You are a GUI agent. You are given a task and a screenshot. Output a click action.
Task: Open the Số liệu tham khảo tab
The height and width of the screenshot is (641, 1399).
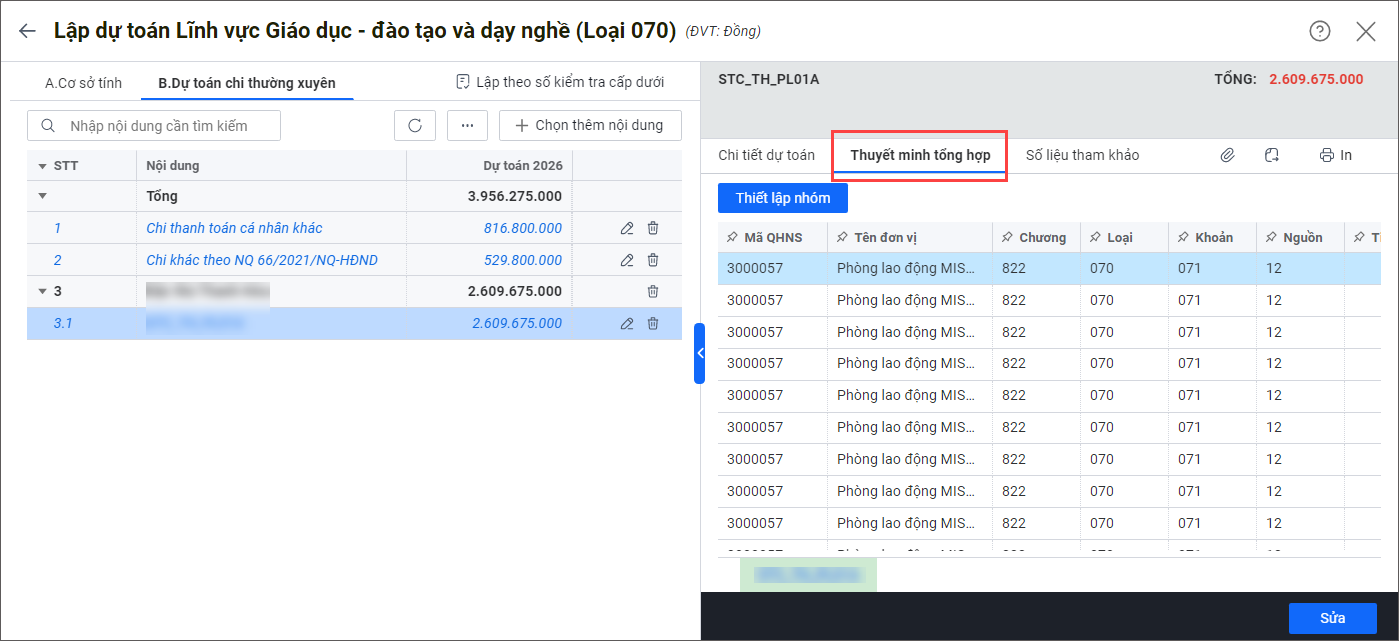pos(1082,155)
